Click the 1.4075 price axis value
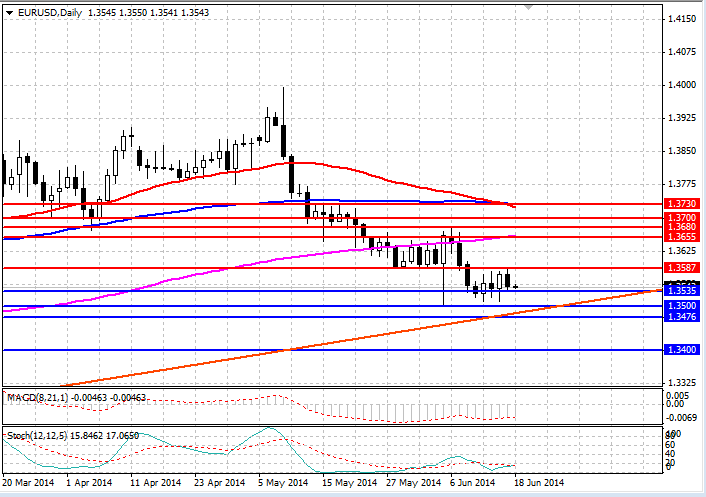 pyautogui.click(x=682, y=52)
